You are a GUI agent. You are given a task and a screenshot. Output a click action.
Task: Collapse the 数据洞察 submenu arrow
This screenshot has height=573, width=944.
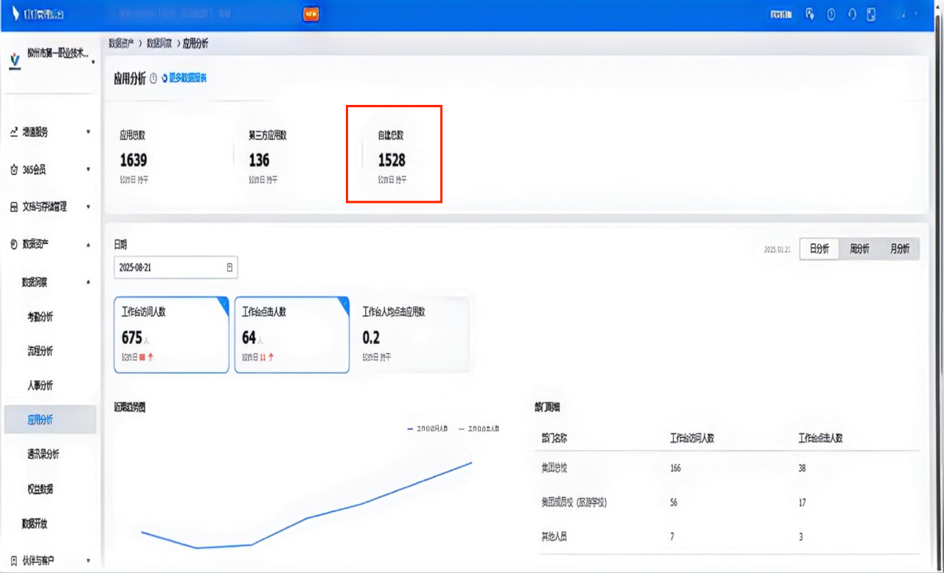88,282
